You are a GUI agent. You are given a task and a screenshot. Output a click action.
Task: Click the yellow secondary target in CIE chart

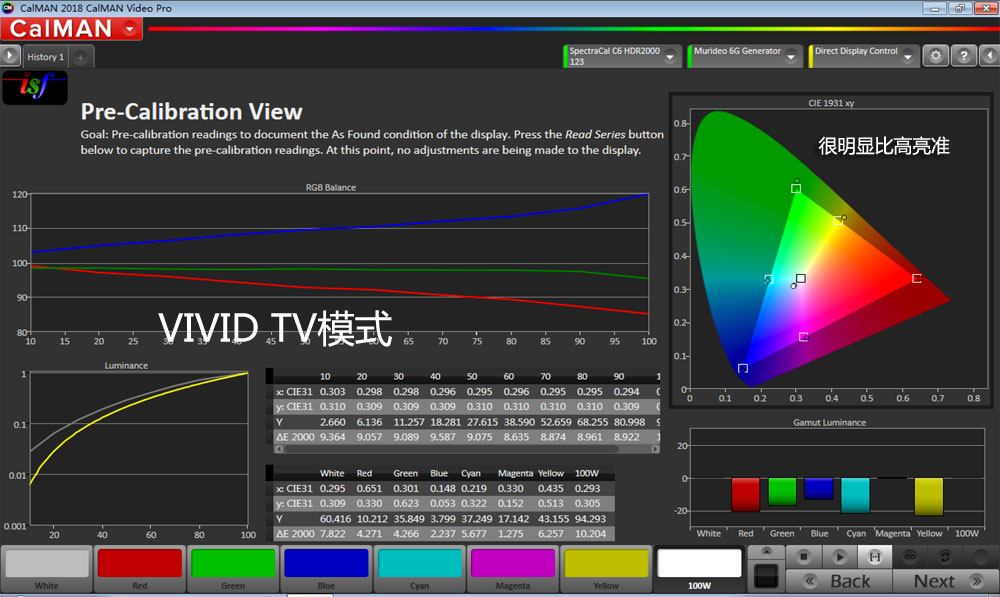837,221
